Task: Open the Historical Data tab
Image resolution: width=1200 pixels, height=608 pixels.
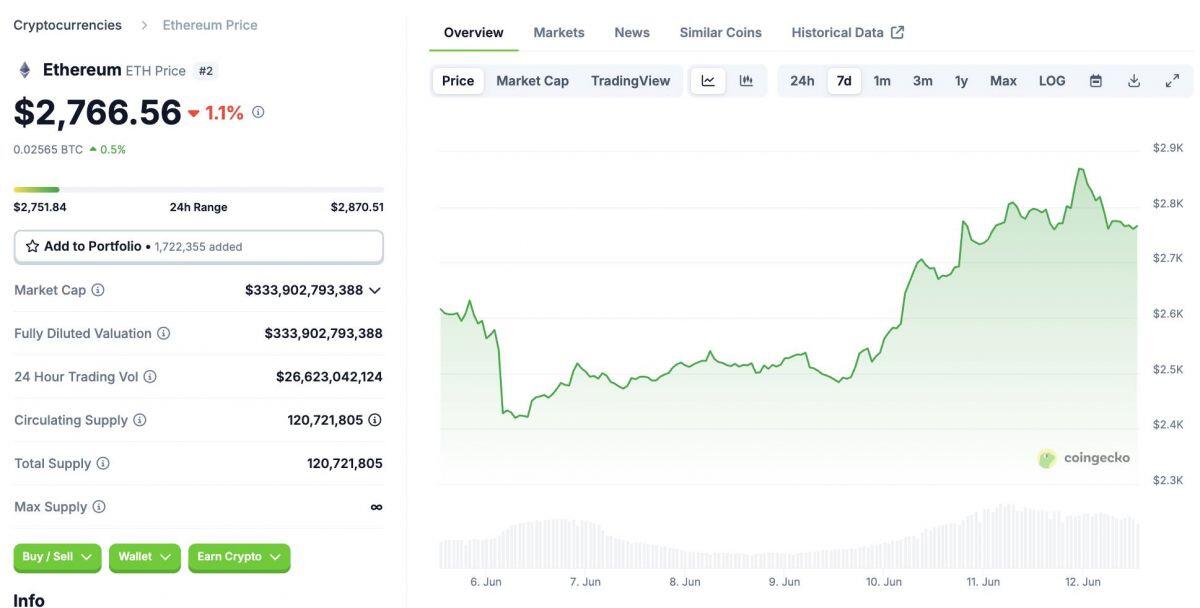Action: (848, 32)
